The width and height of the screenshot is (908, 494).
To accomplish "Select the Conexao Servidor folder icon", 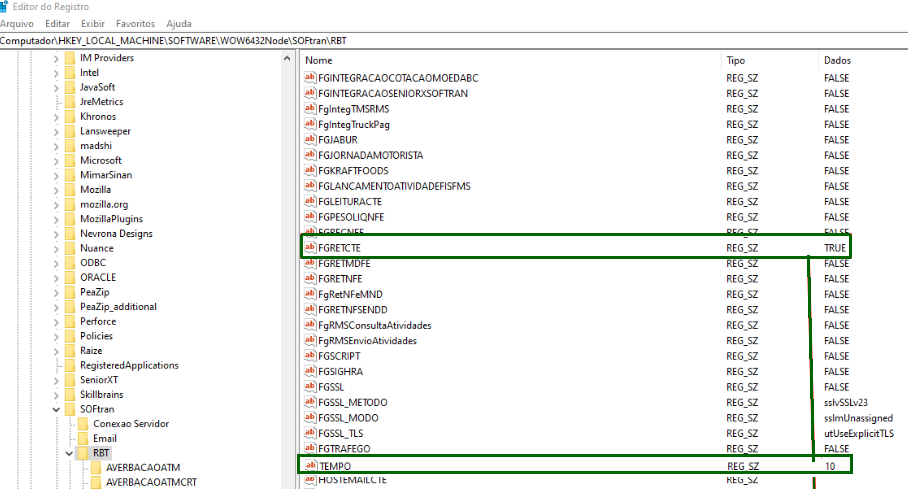I will 83,424.
